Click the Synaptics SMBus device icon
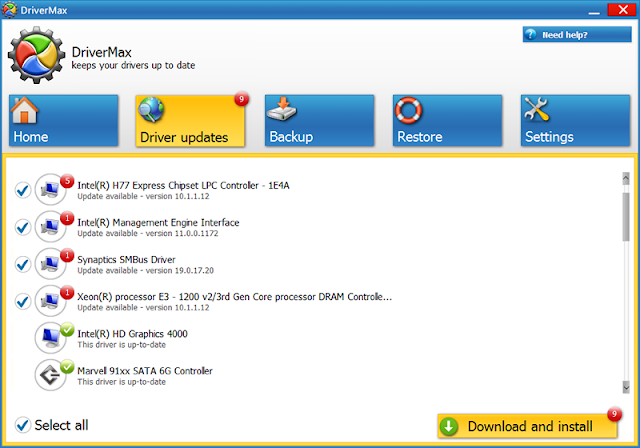 point(50,264)
